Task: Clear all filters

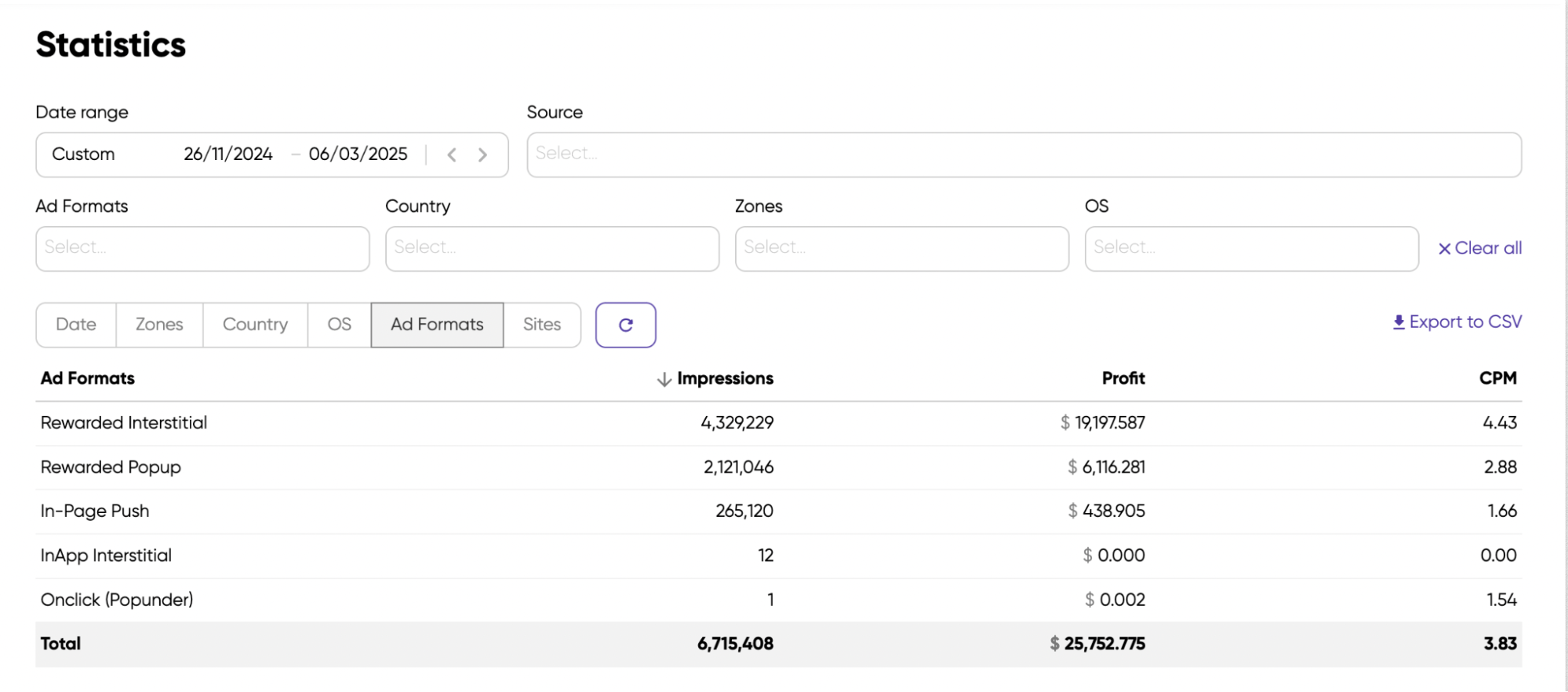Action: 1479,248
